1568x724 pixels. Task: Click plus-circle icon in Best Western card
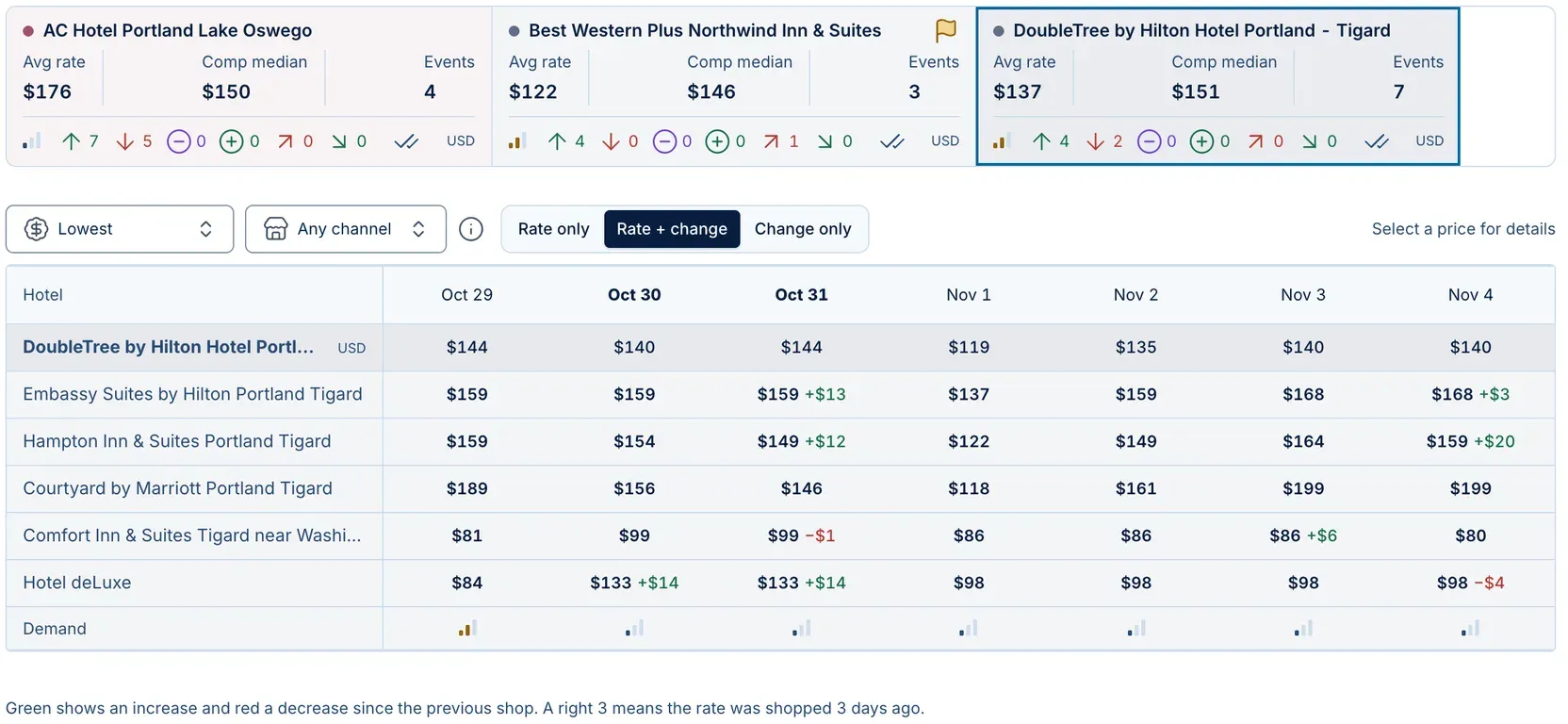pyautogui.click(x=717, y=141)
